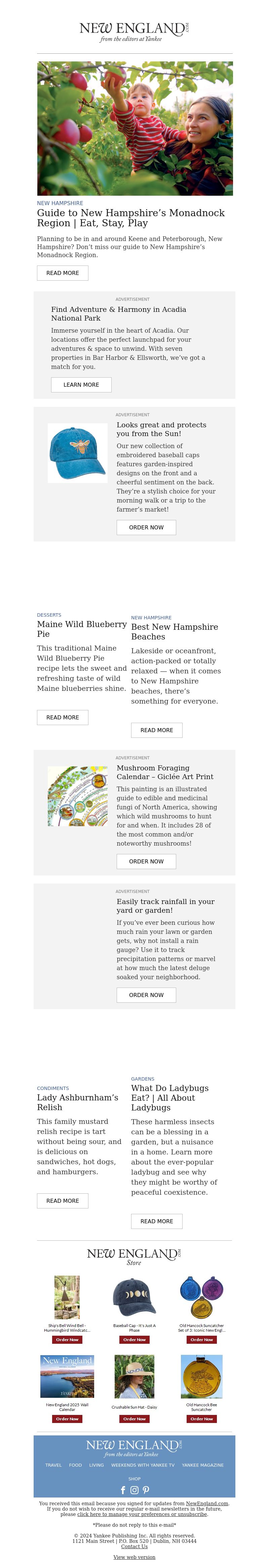Open the Pinterest icon in the footer
Image resolution: width=269 pixels, height=1568 pixels.
146,1490
